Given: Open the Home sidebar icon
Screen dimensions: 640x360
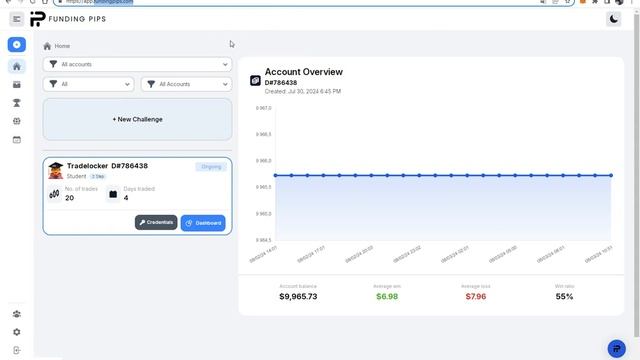Looking at the screenshot, I should (17, 66).
